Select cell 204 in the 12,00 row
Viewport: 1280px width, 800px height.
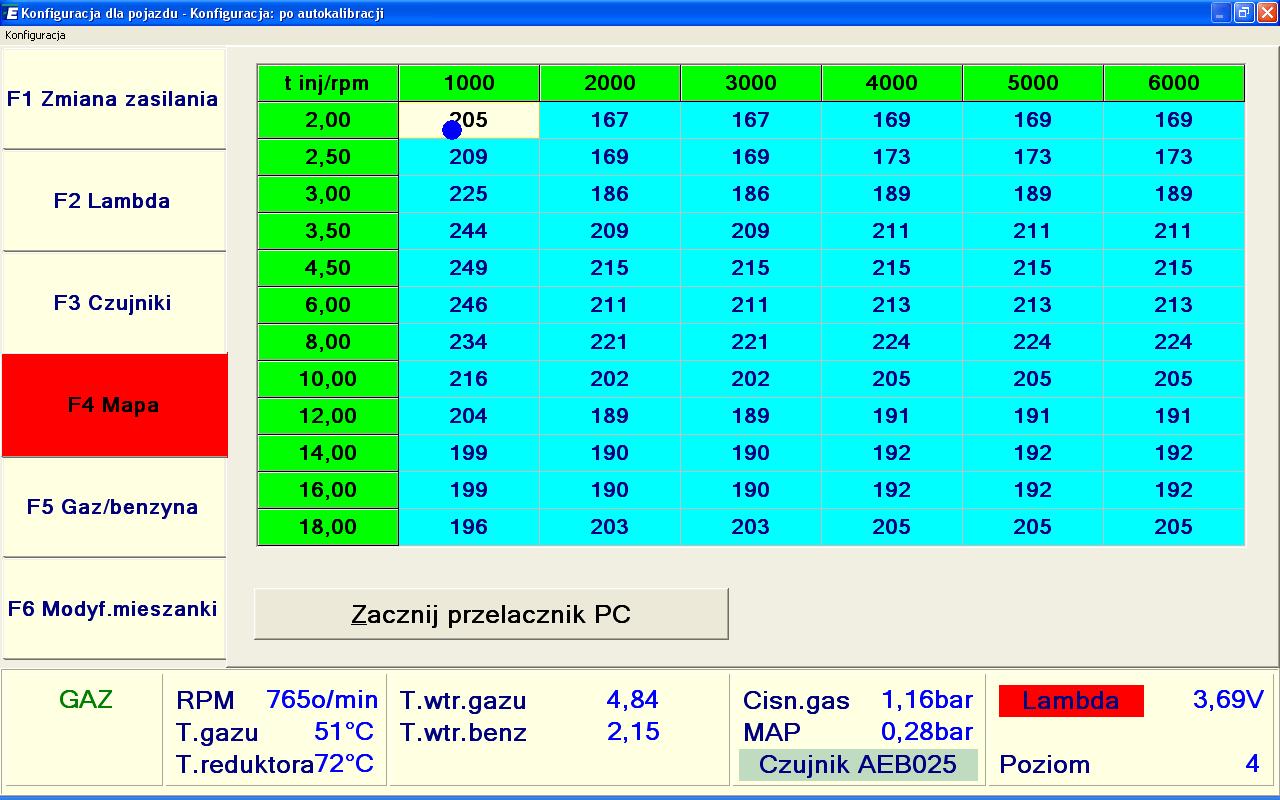[x=469, y=416]
